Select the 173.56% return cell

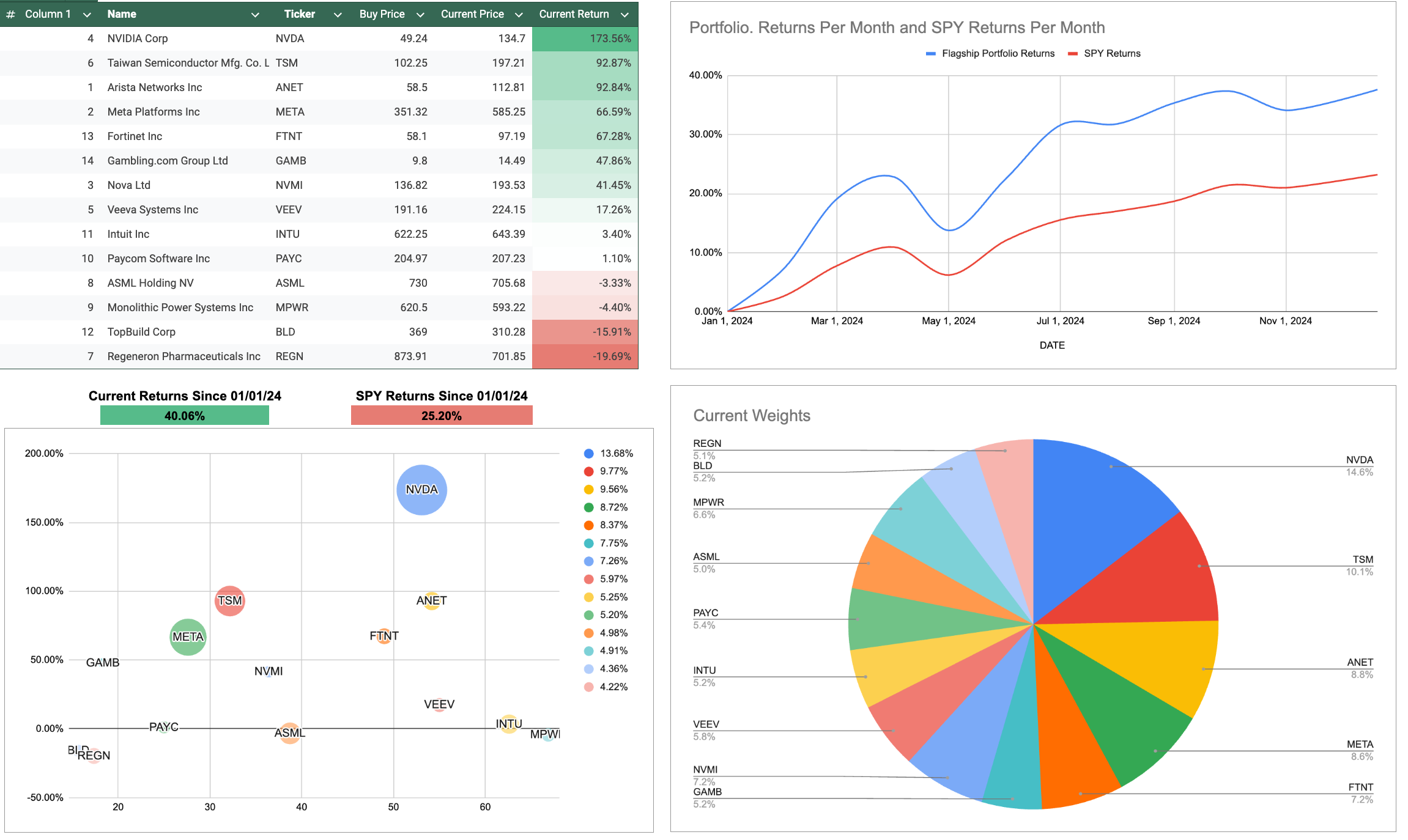tap(585, 39)
